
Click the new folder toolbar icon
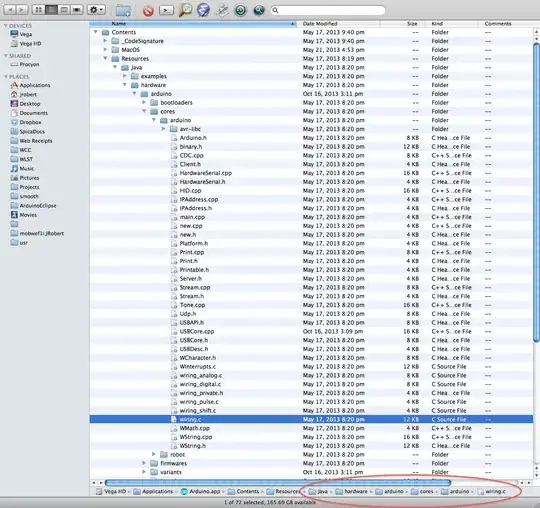pyautogui.click(x=123, y=10)
